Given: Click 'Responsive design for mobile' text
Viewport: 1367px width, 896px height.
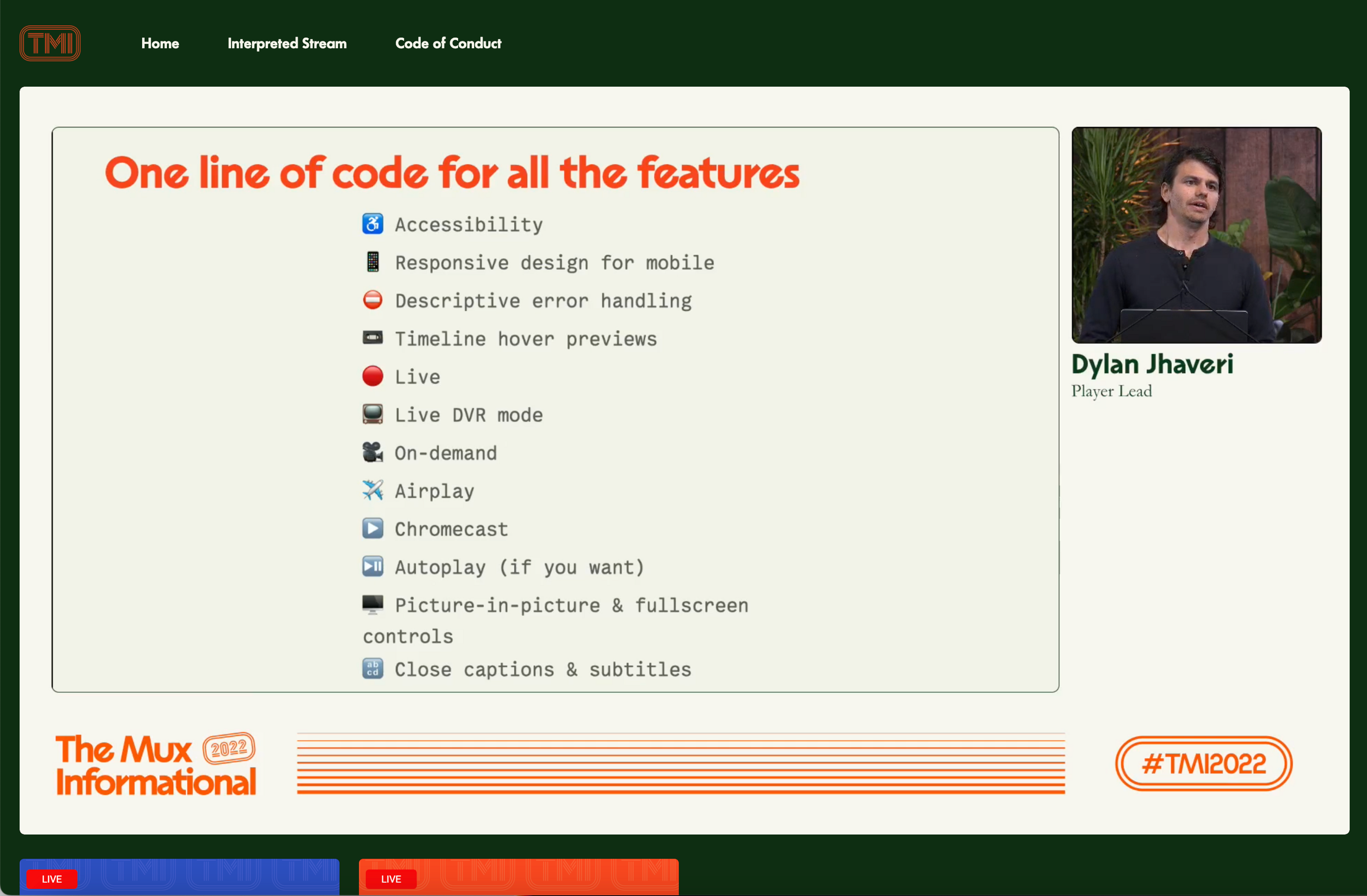Looking at the screenshot, I should (x=555, y=263).
